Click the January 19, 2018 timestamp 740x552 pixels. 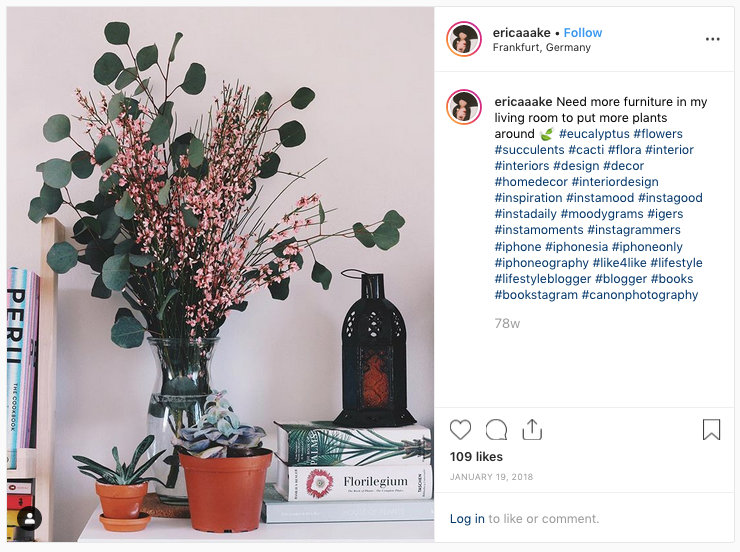click(491, 477)
